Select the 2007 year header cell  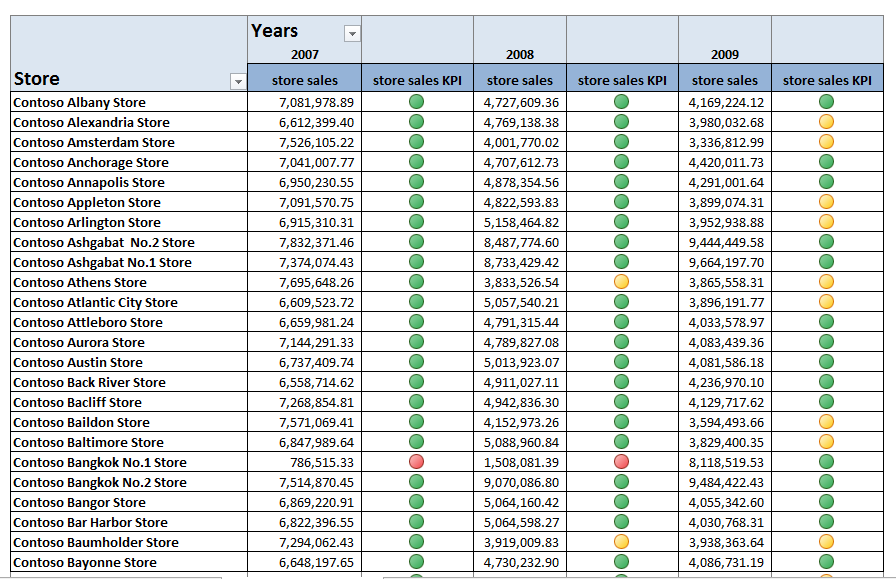pyautogui.click(x=305, y=55)
